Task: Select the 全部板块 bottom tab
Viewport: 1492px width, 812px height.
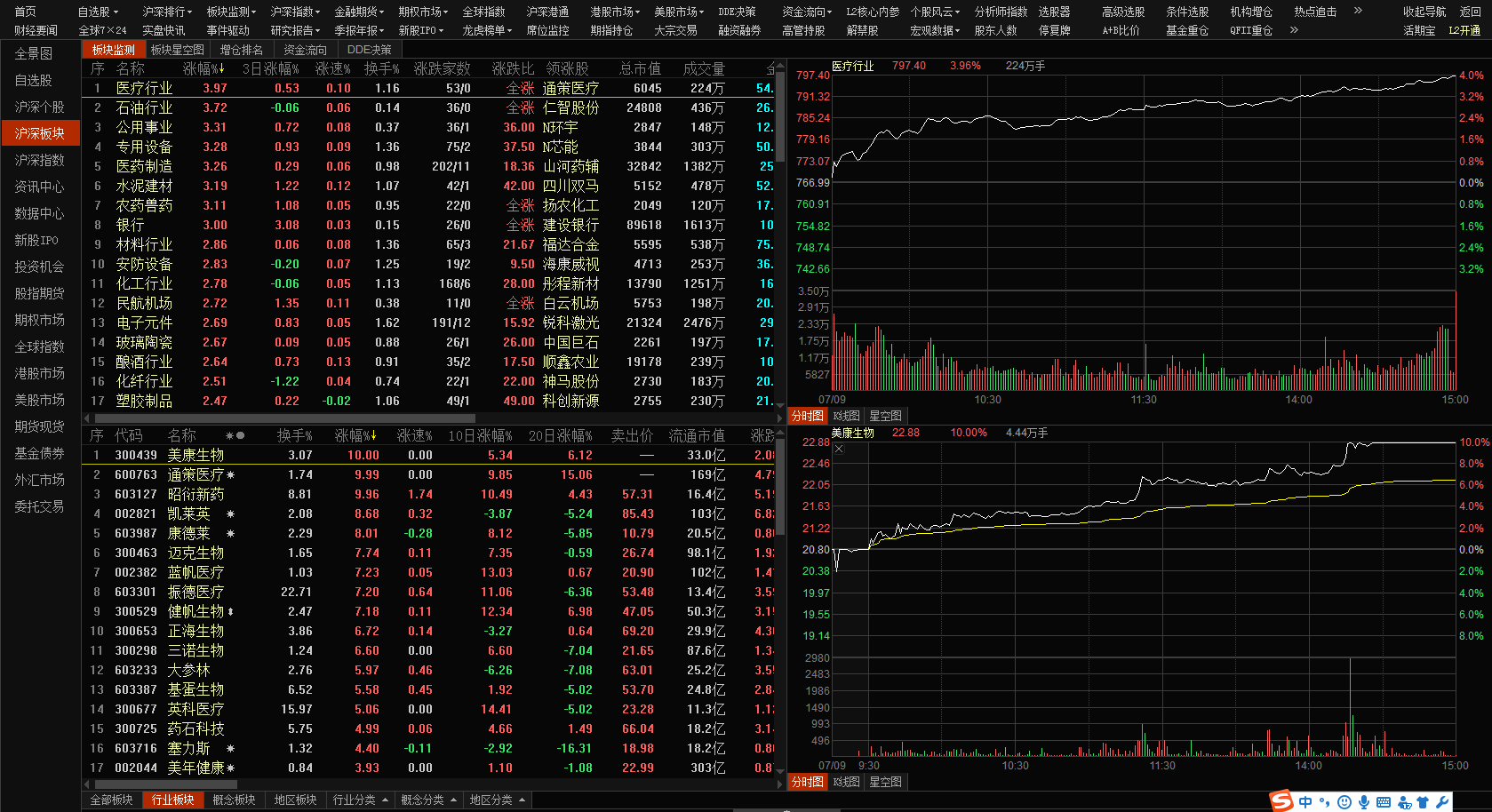Action: click(111, 800)
